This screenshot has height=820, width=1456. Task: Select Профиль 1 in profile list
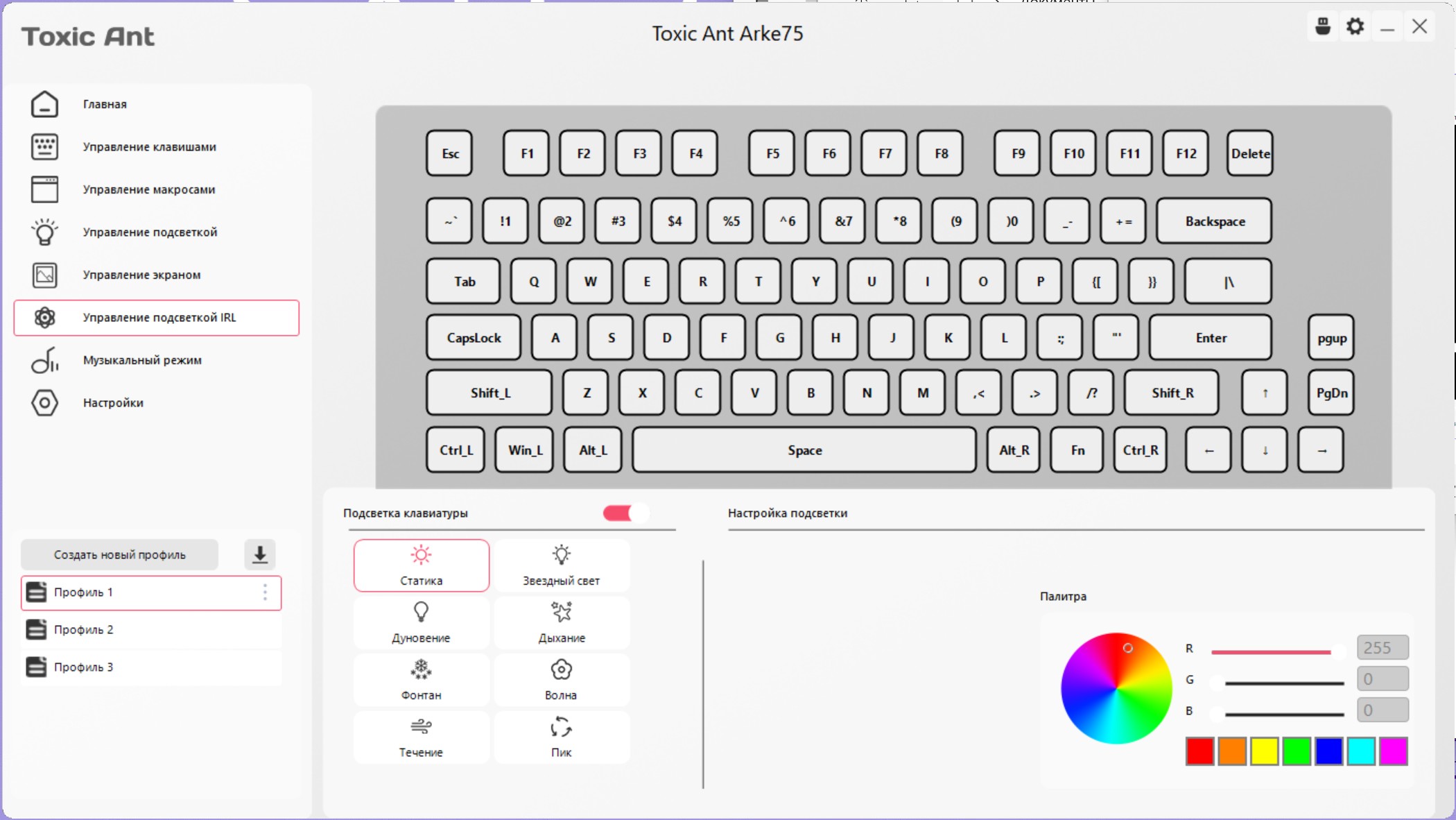[151, 592]
